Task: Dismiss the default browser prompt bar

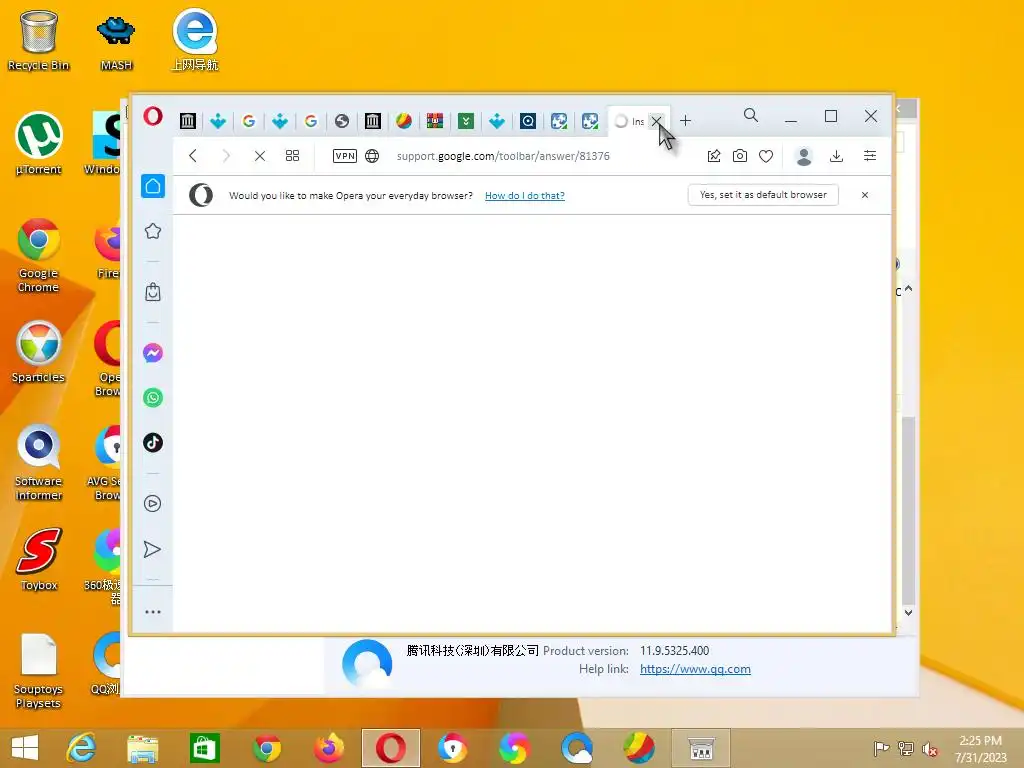Action: [865, 195]
